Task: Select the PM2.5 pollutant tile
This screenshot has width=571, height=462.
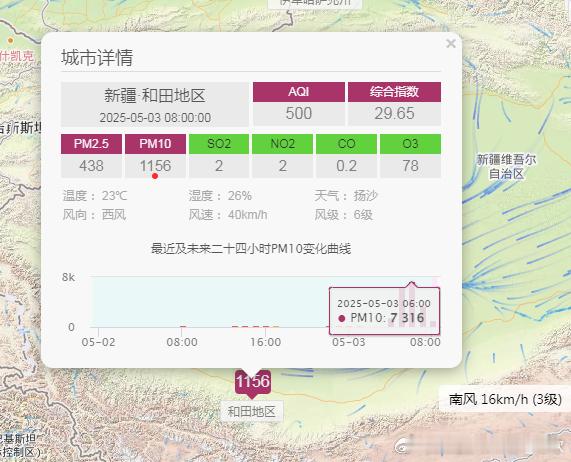Action: (91, 144)
